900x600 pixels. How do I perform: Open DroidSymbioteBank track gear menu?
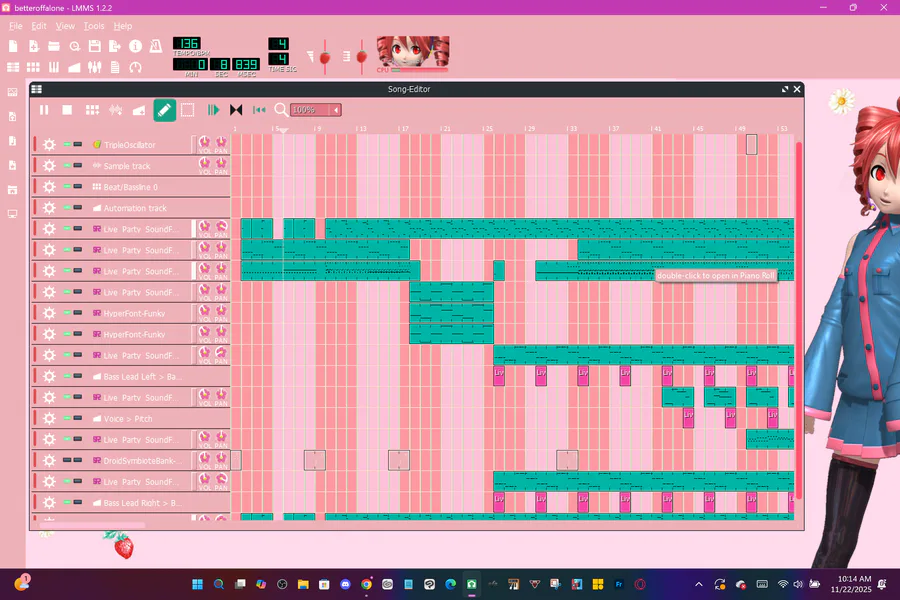coord(49,460)
